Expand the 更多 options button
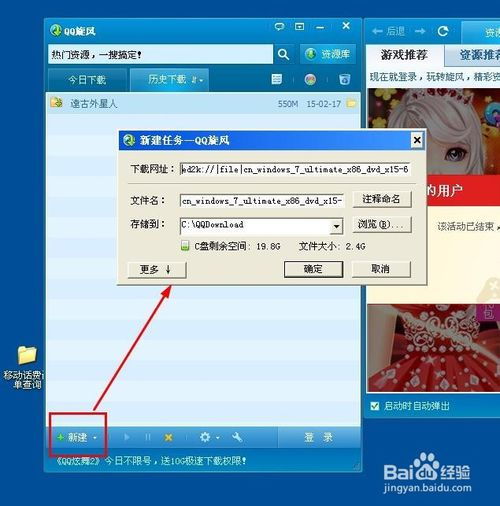 [x=157, y=269]
